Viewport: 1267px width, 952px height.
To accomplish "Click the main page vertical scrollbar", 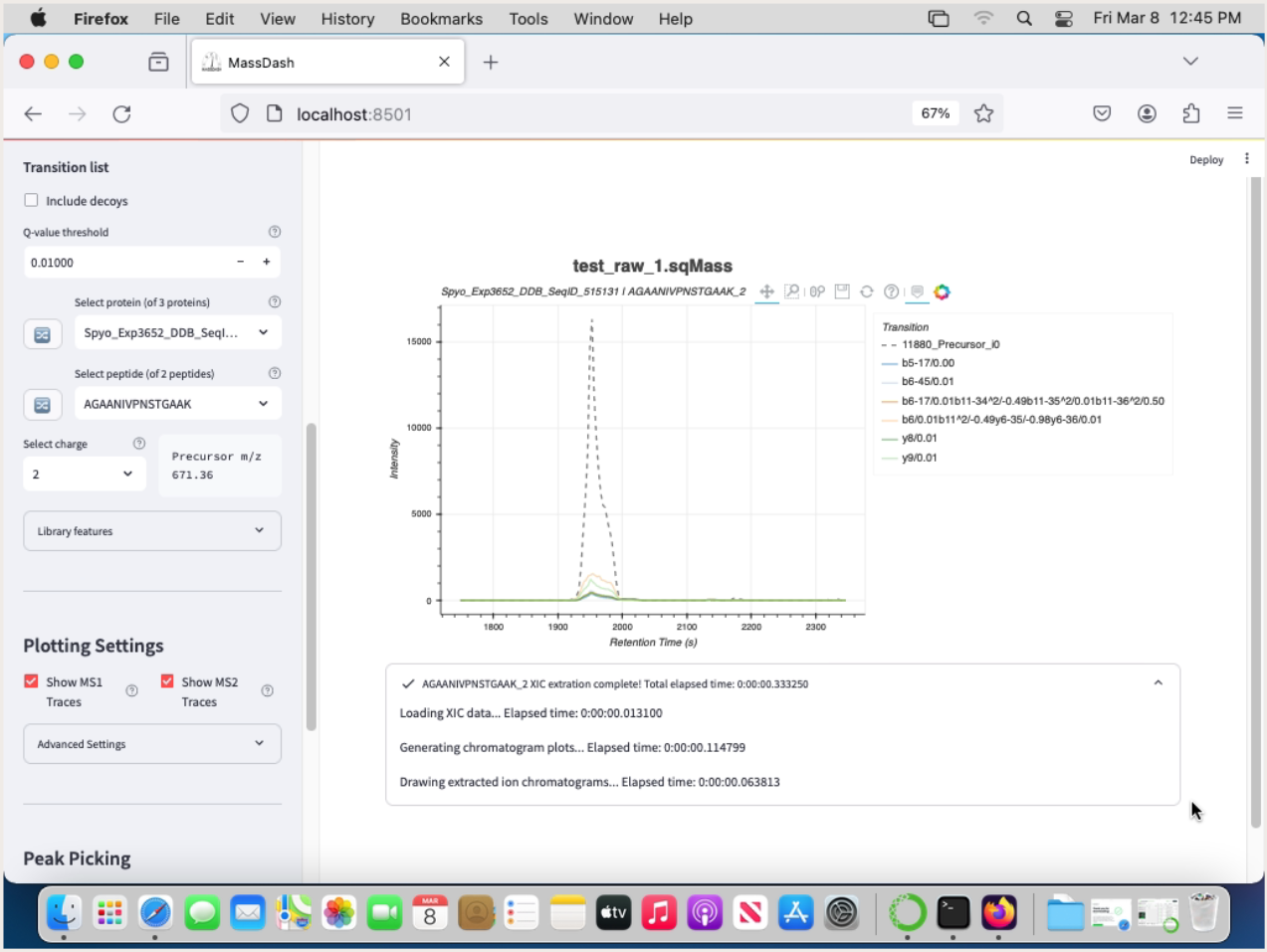I will (x=1256, y=502).
